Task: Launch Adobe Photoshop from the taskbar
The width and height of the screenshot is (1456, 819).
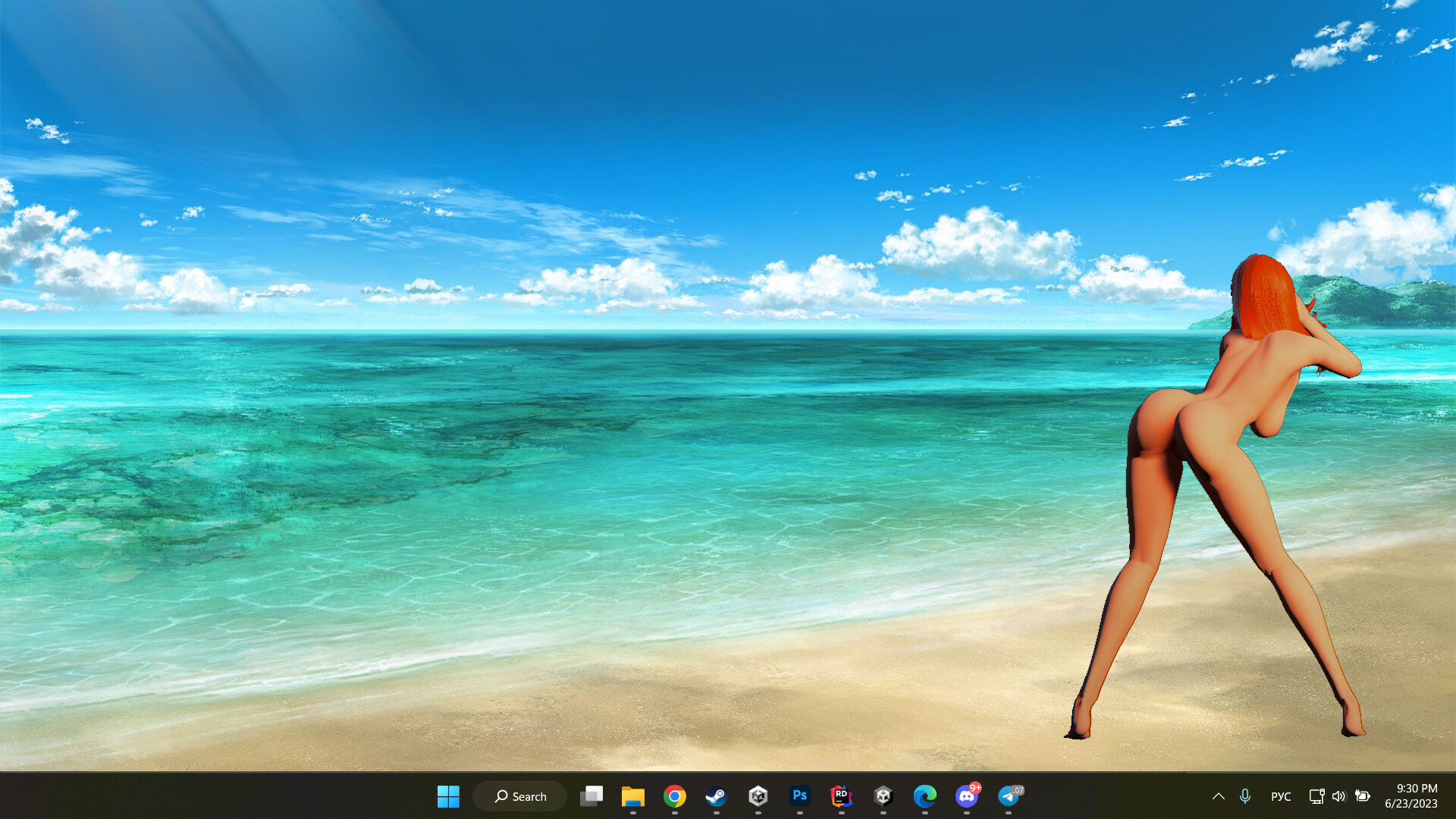Action: click(799, 796)
